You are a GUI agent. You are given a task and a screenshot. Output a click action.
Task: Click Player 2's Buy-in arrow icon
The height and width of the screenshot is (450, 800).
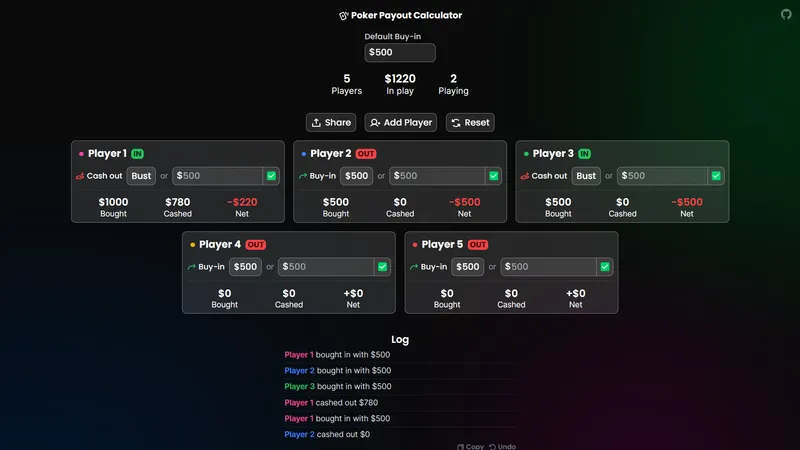pos(303,176)
